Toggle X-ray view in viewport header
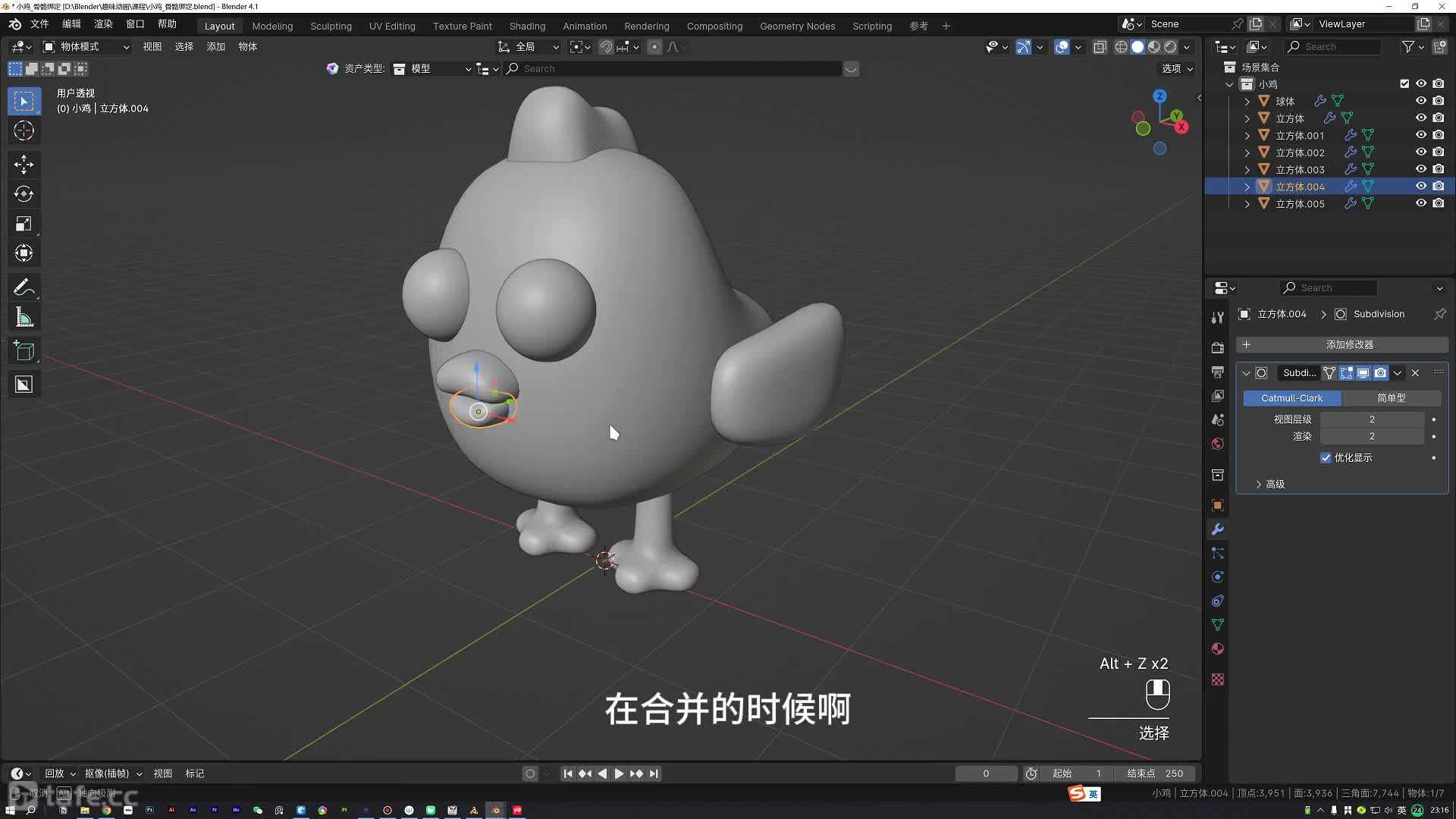This screenshot has height=819, width=1456. (x=1100, y=47)
